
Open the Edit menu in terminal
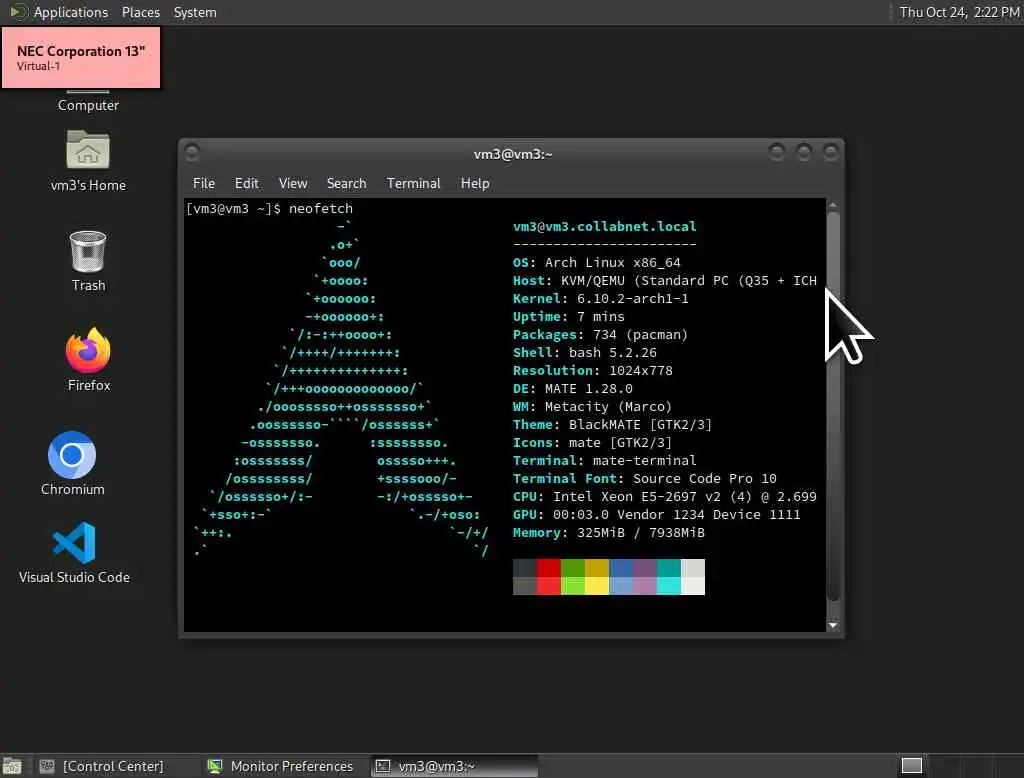246,183
